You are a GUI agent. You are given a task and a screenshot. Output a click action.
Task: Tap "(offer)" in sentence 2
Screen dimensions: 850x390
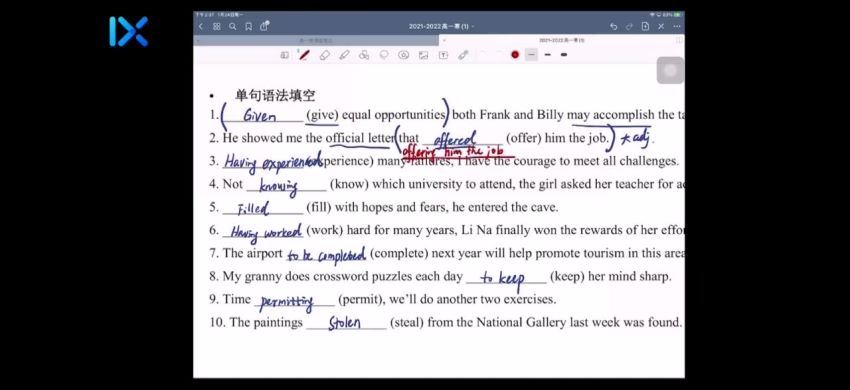[x=524, y=138]
